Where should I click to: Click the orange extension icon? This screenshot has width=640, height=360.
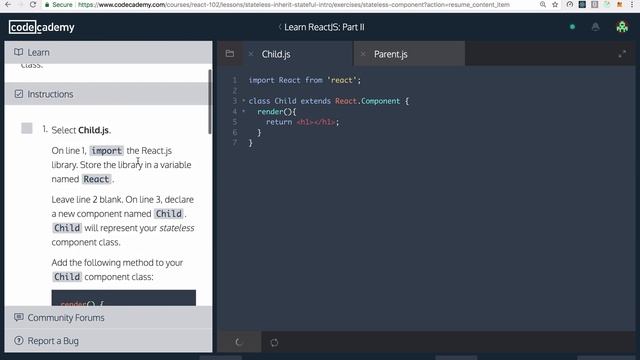tap(620, 4)
